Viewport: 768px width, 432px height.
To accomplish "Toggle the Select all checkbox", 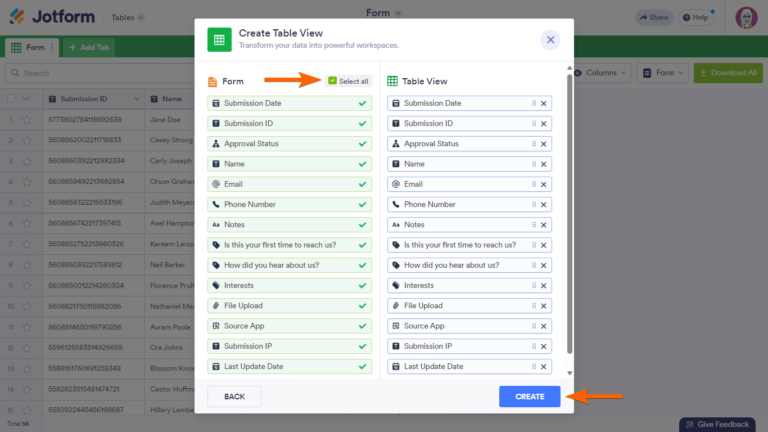I will (x=333, y=81).
